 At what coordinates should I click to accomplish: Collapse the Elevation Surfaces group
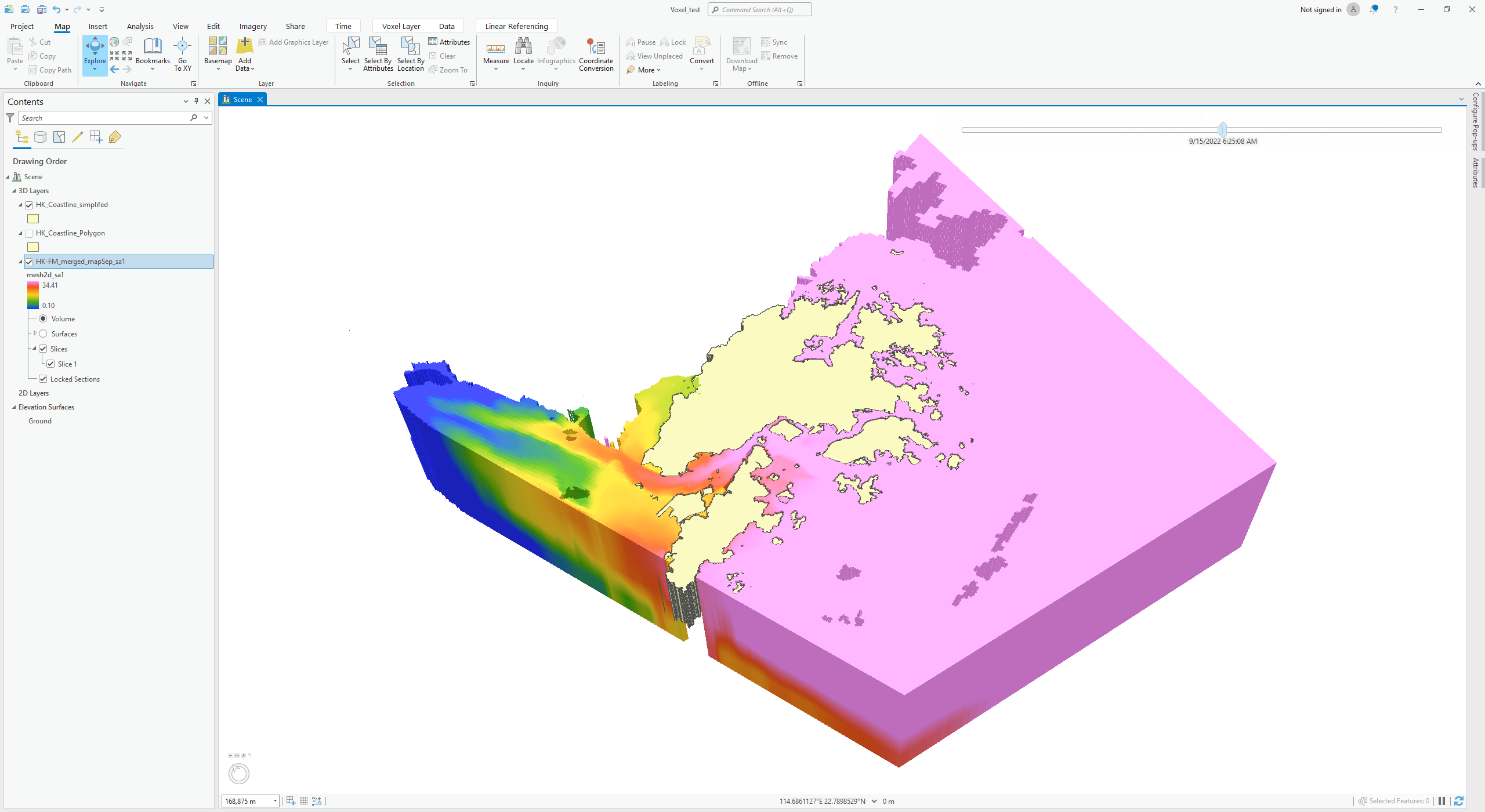pos(14,407)
